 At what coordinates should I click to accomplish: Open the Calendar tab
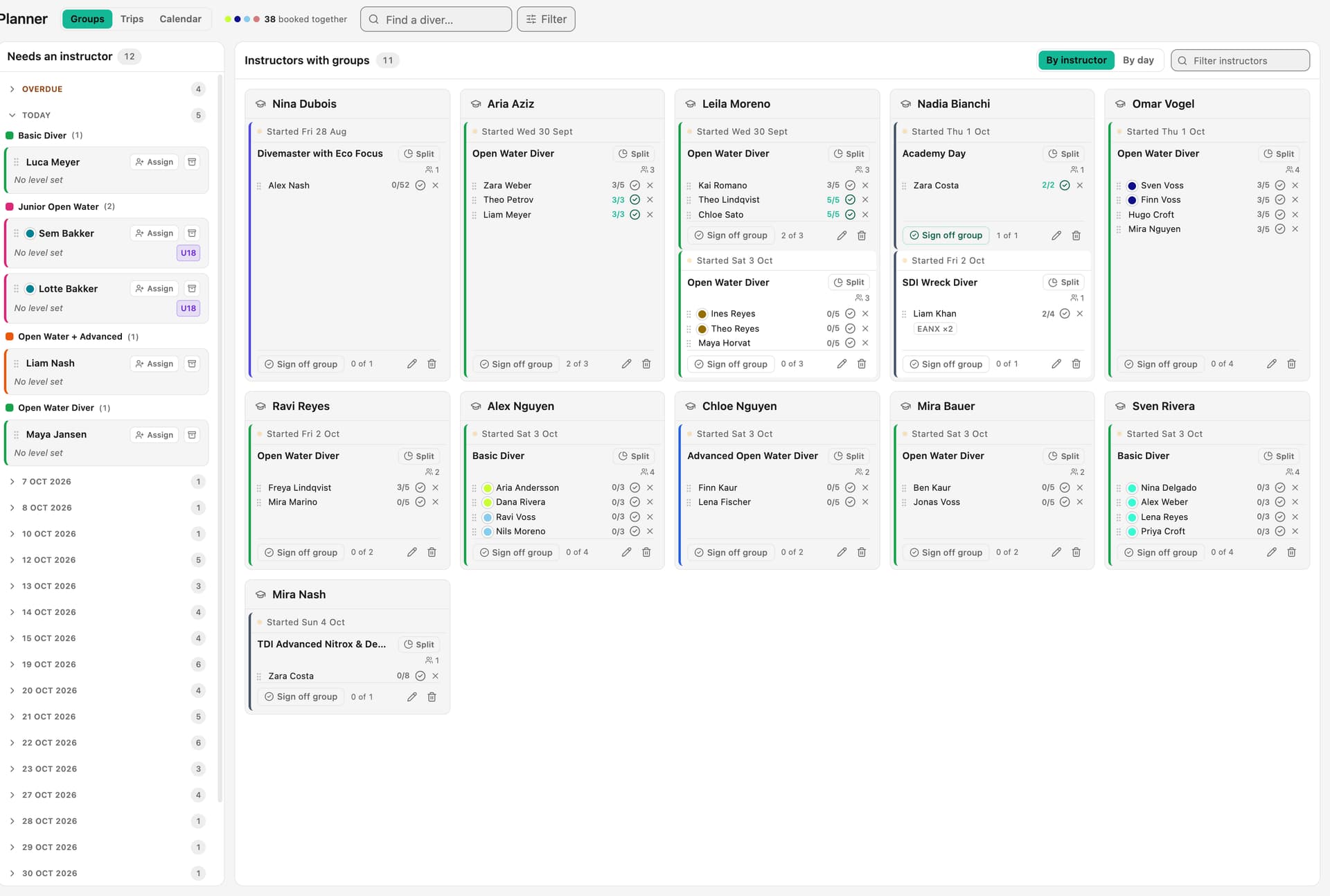pyautogui.click(x=180, y=19)
